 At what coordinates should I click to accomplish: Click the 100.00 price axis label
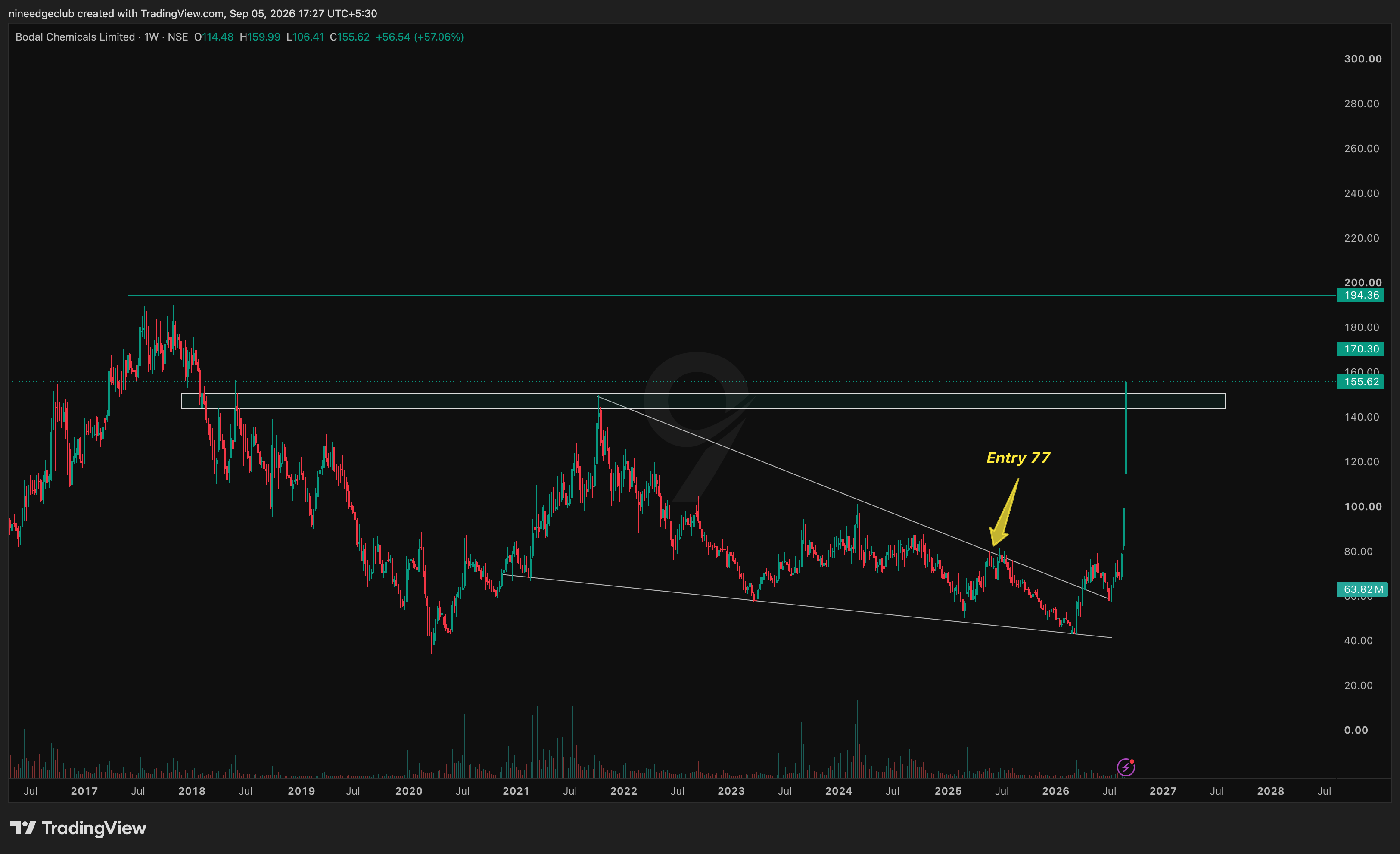point(1363,506)
